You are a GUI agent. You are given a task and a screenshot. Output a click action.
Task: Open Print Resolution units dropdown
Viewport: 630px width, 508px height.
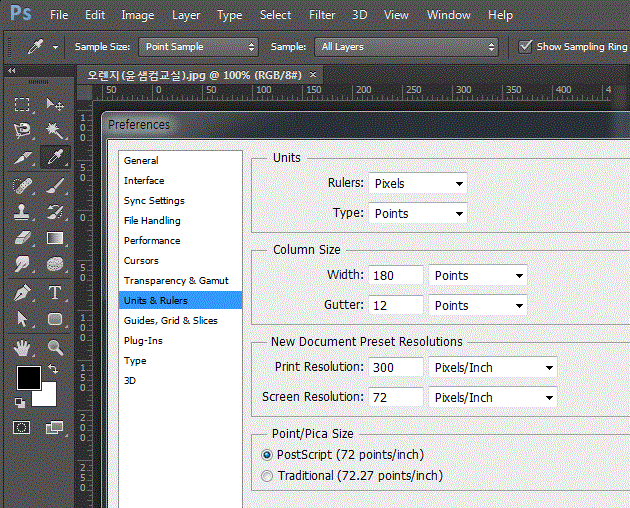tap(493, 367)
